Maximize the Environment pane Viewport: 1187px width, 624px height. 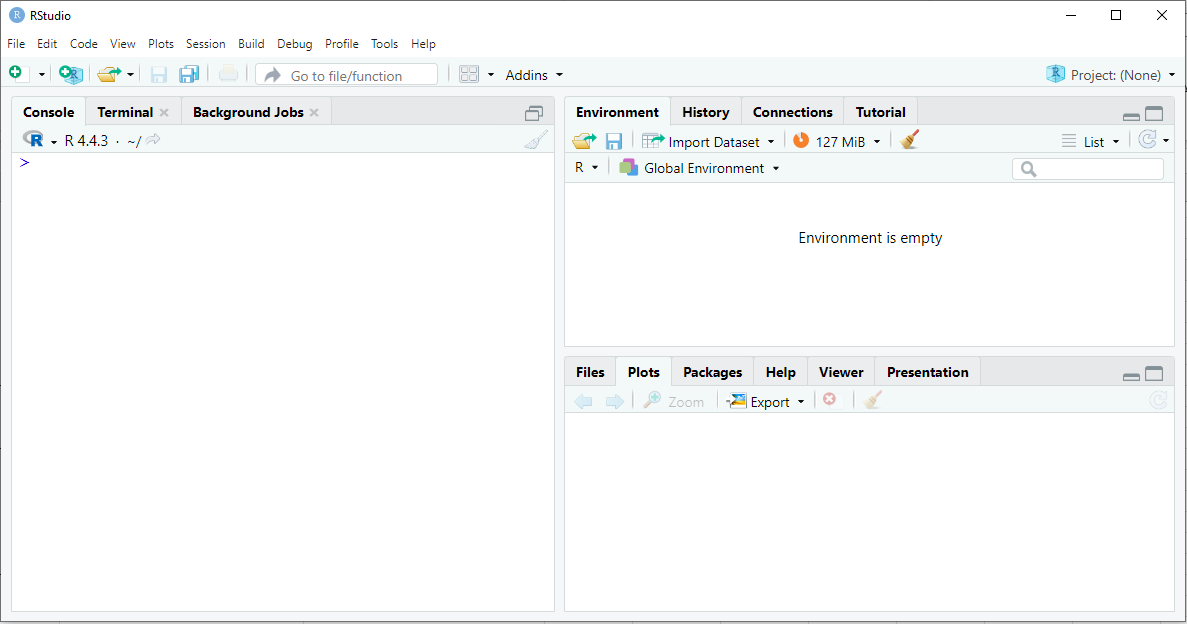(1154, 114)
